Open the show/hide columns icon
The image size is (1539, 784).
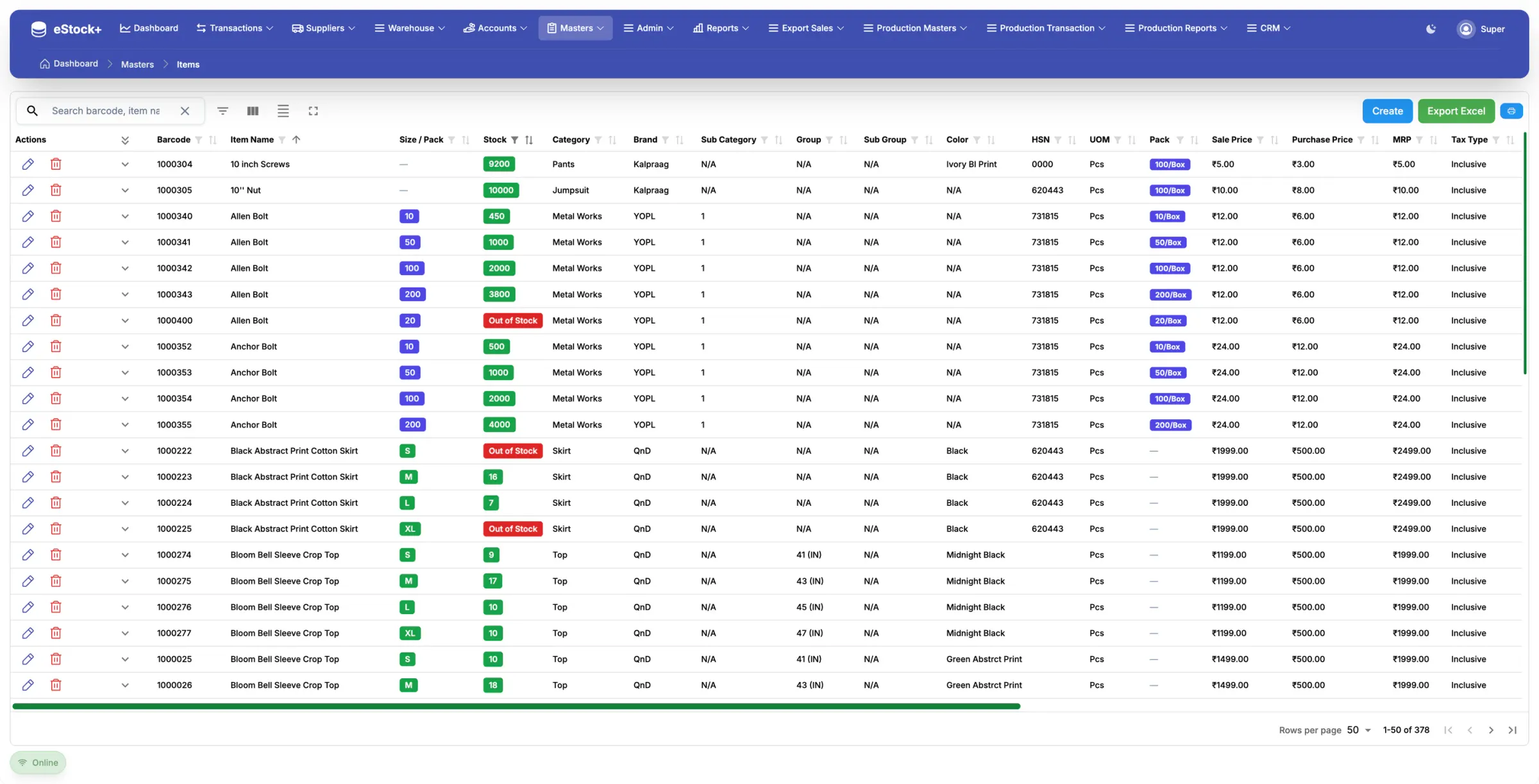tap(253, 111)
